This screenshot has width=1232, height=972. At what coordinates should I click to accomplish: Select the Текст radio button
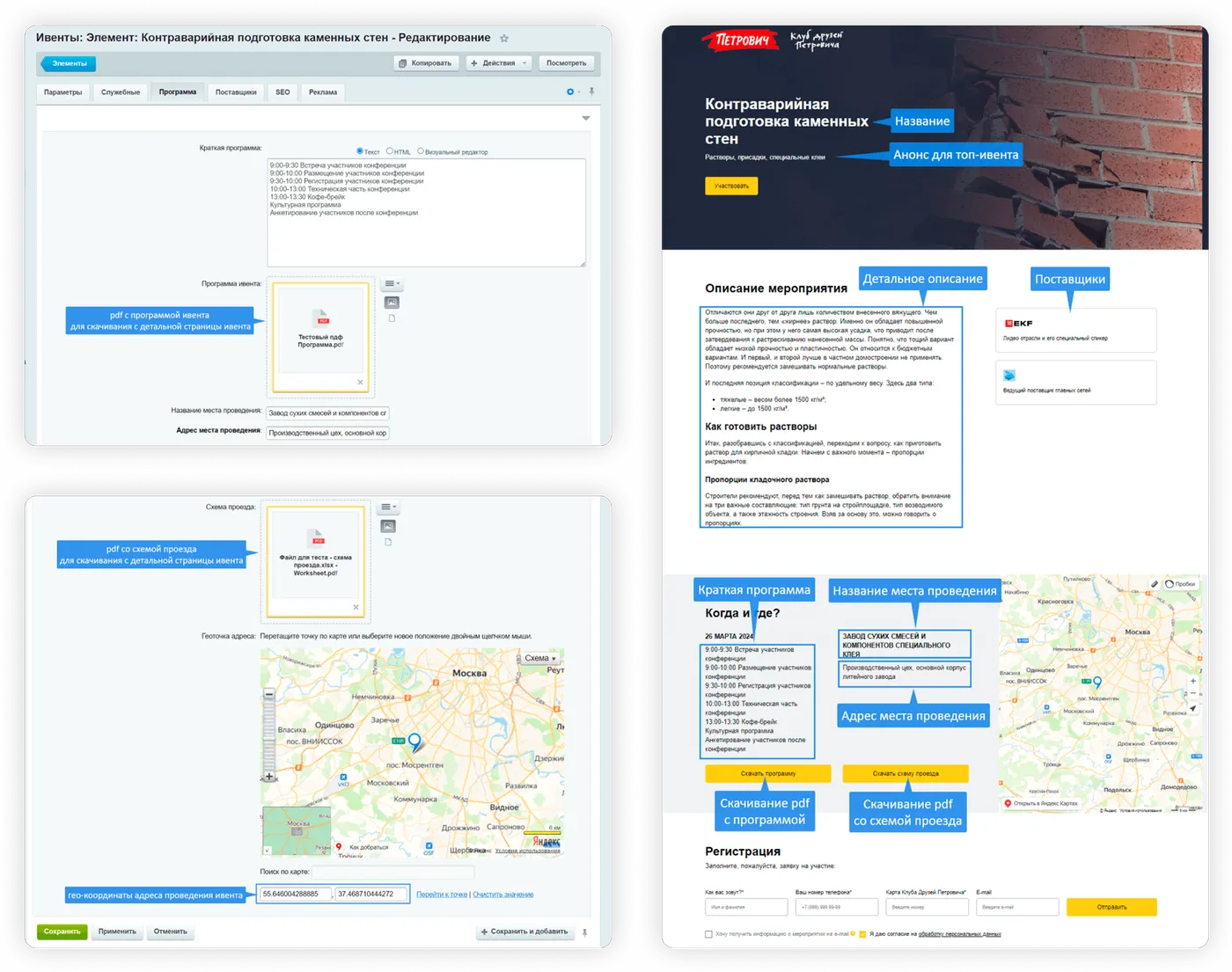pyautogui.click(x=360, y=151)
